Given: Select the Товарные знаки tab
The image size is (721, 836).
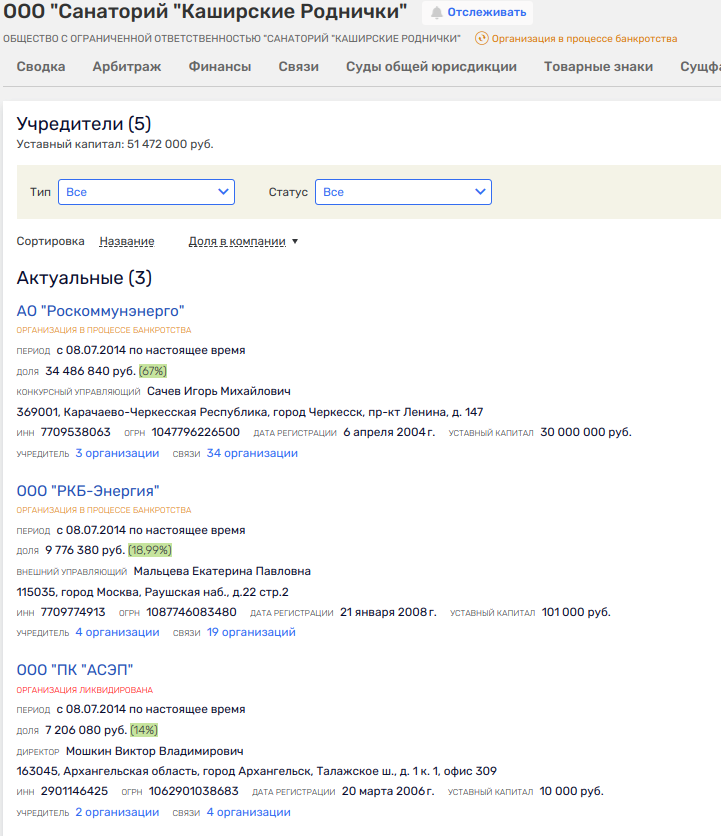Looking at the screenshot, I should (598, 67).
